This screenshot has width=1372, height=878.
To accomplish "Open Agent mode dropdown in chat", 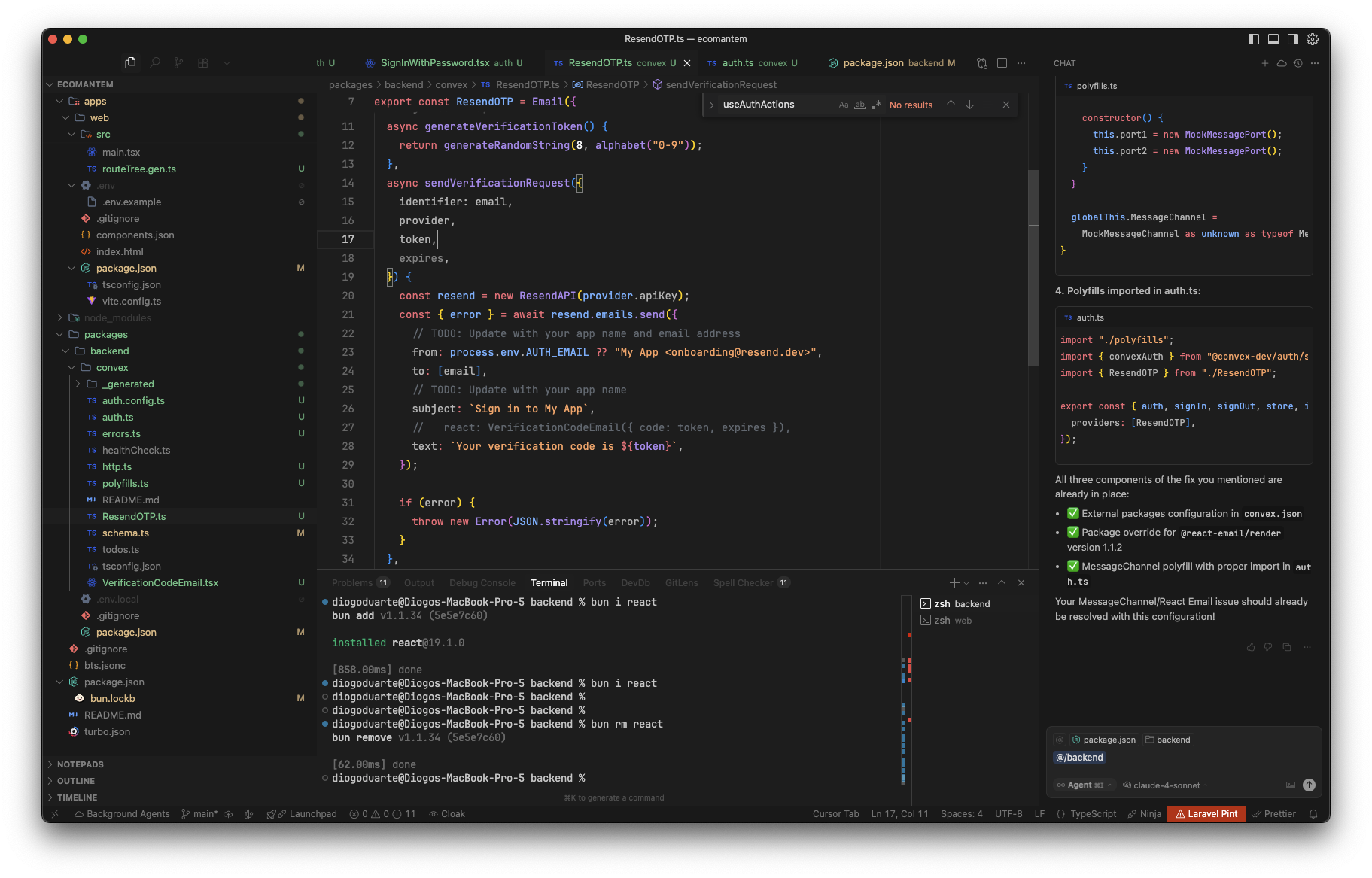I will (x=1085, y=785).
